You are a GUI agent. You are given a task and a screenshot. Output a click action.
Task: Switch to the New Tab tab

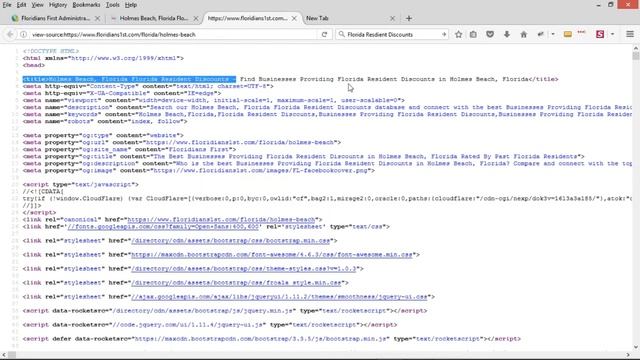coord(317,18)
